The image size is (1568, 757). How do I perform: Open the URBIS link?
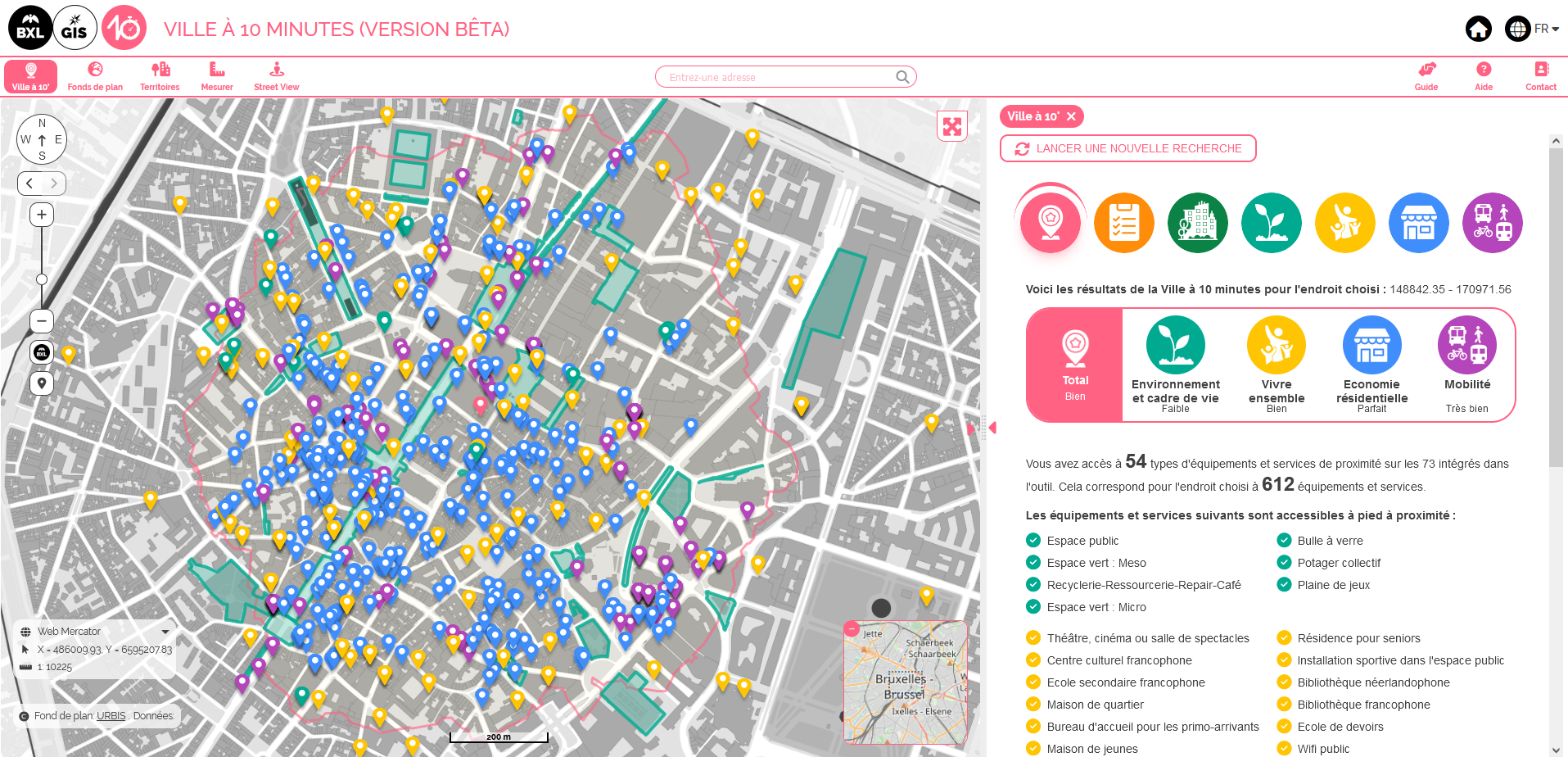[x=111, y=715]
